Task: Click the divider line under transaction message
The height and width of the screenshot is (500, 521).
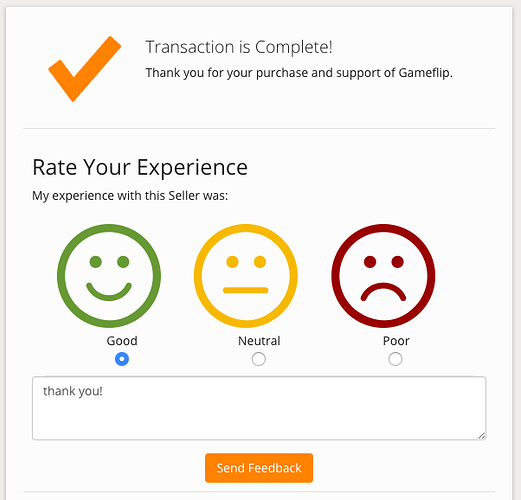Action: (x=259, y=128)
